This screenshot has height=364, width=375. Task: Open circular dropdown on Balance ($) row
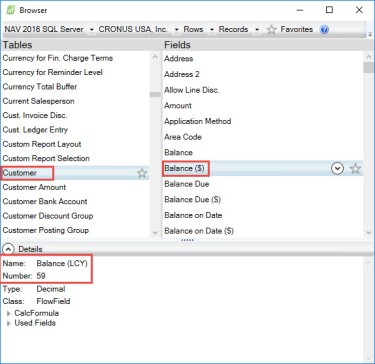[x=337, y=169]
